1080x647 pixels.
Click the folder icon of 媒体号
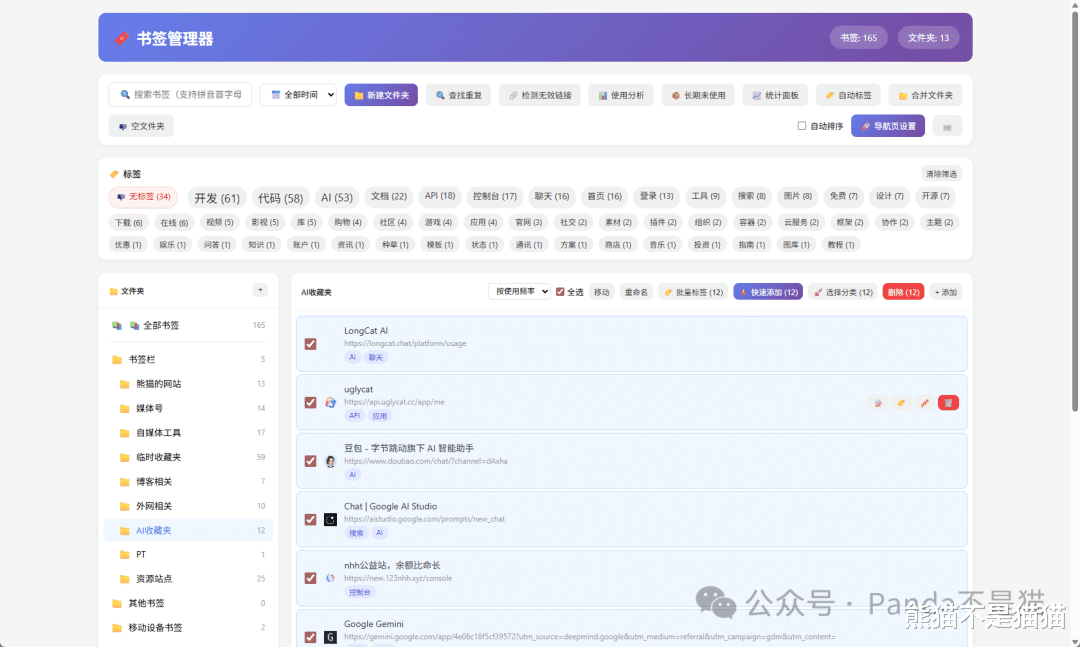coord(125,409)
